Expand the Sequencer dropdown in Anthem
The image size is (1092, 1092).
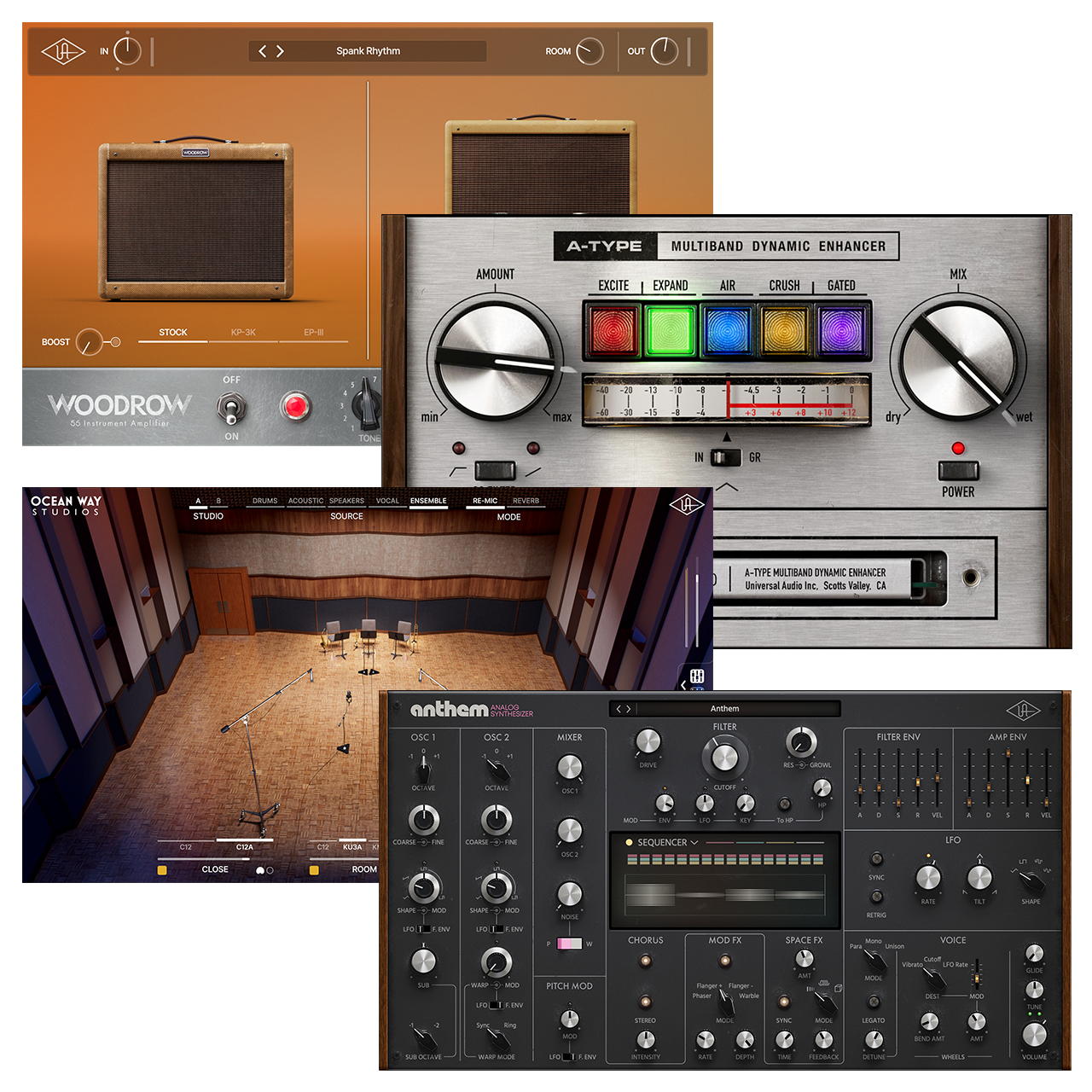pos(693,842)
